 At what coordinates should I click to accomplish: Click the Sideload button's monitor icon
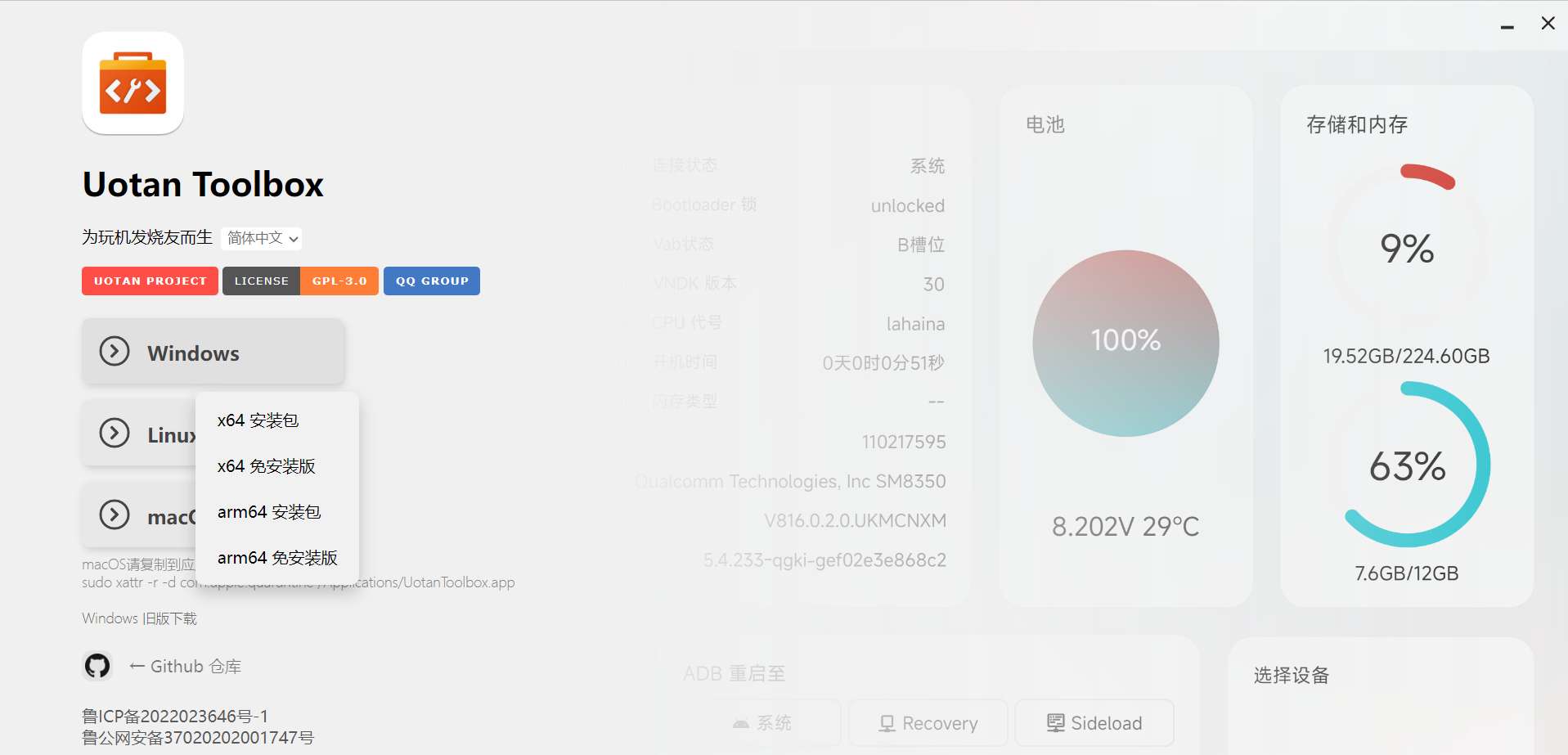(x=1056, y=723)
